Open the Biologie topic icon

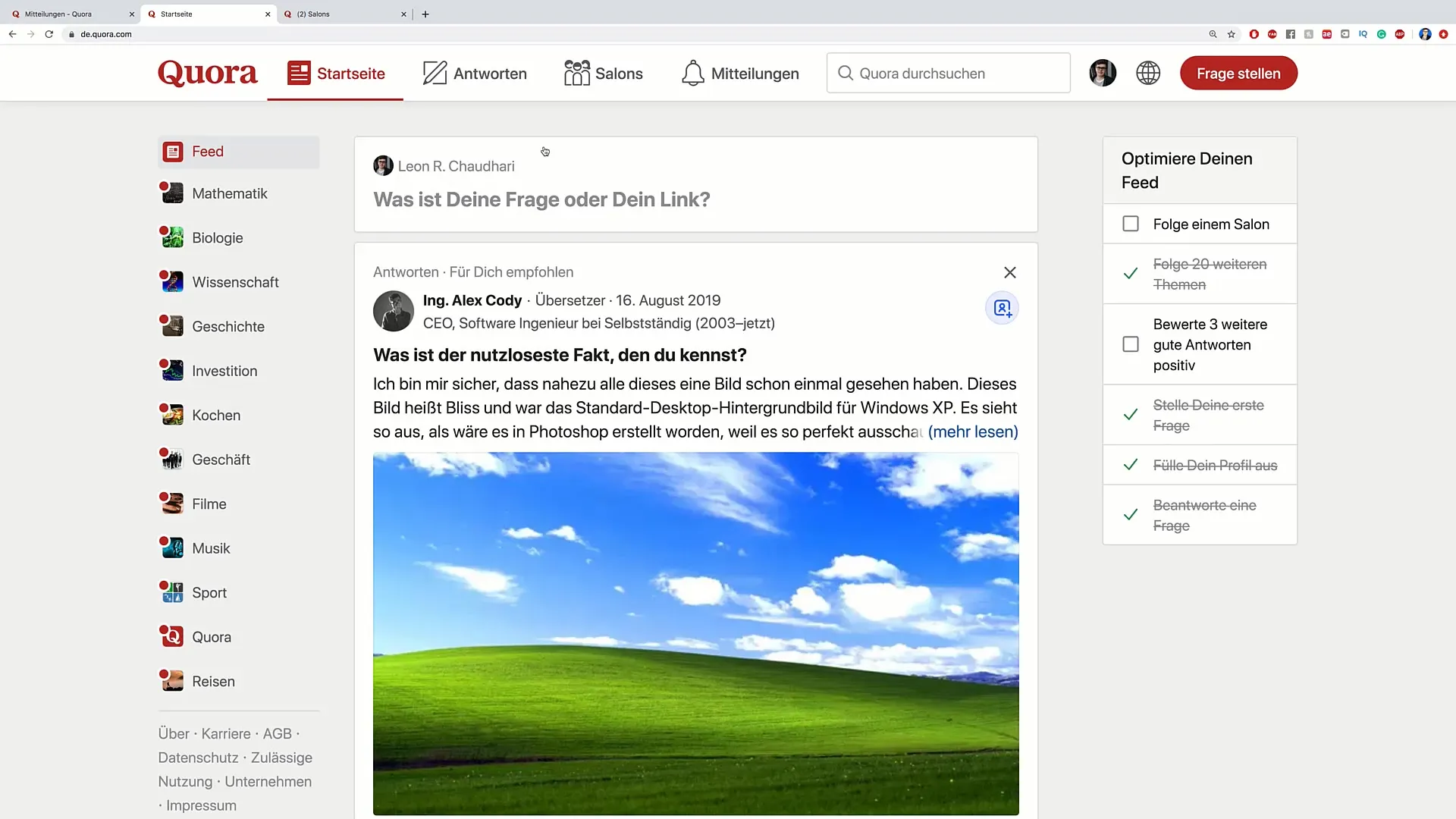(x=172, y=237)
